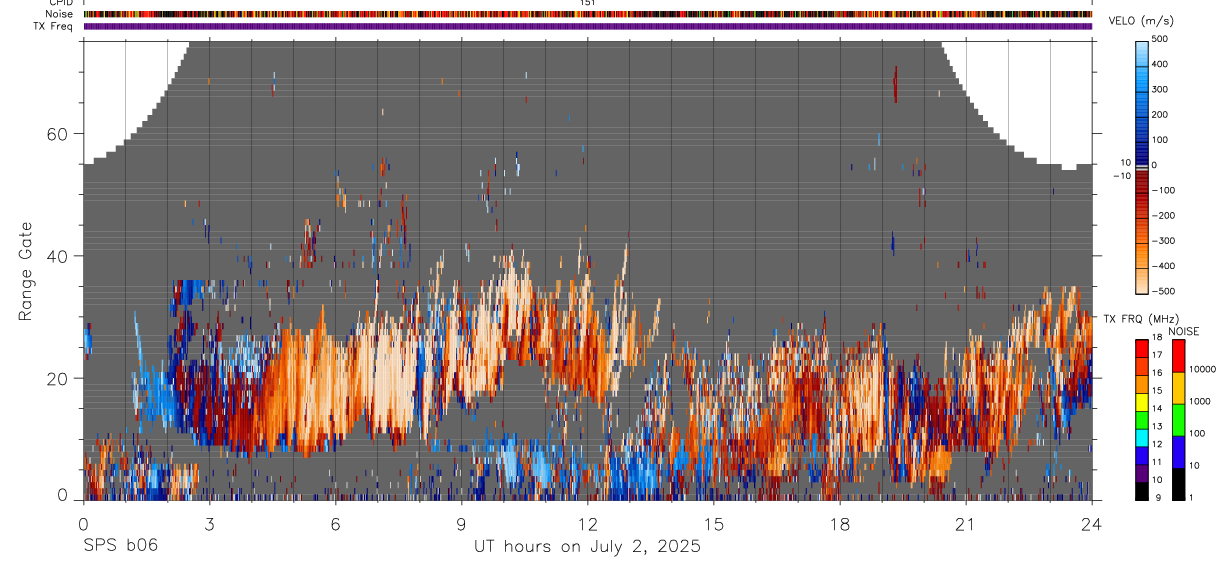Screen dimensions: 1228x567
Task: Click the x-axis tick label 15
Action: point(714,524)
